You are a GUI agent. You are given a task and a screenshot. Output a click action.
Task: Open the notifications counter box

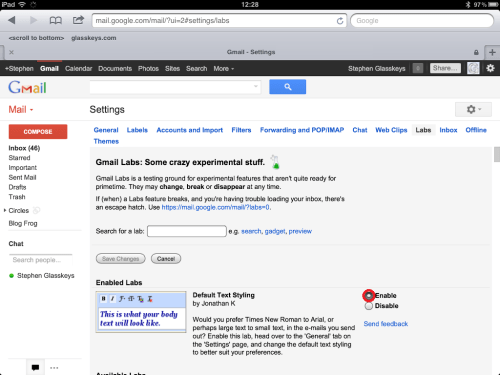click(x=418, y=68)
